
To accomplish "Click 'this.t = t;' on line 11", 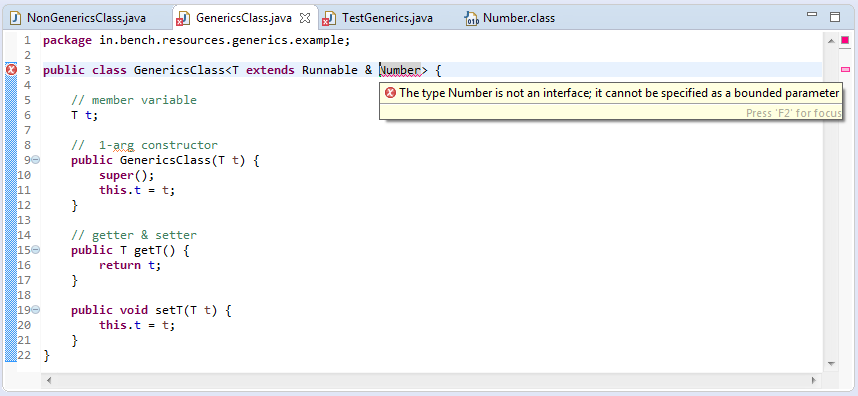I will (137, 190).
